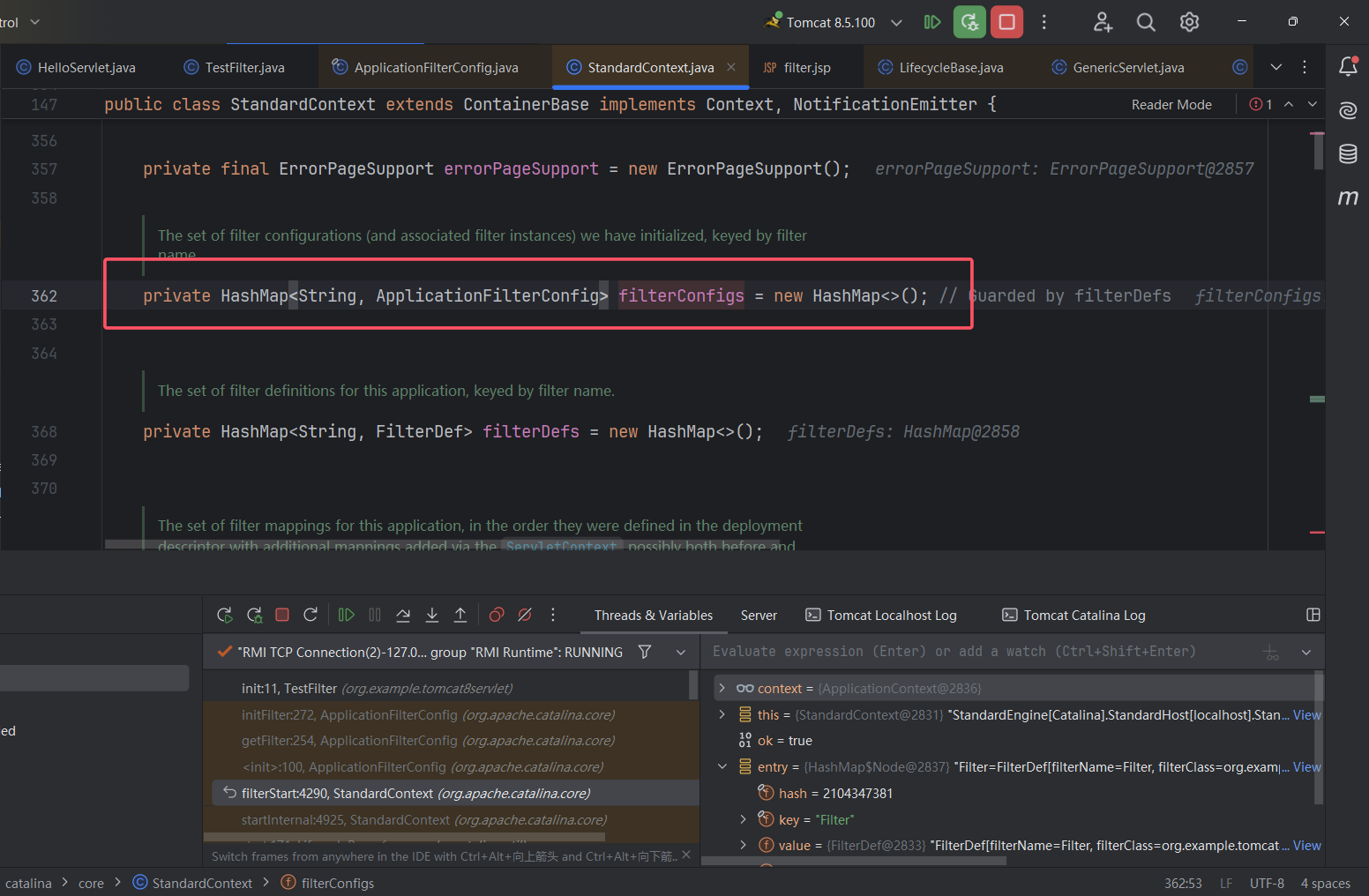This screenshot has width=1369, height=896.
Task: Switch to ApplicationFilterConfig.java tab
Action: [x=425, y=67]
